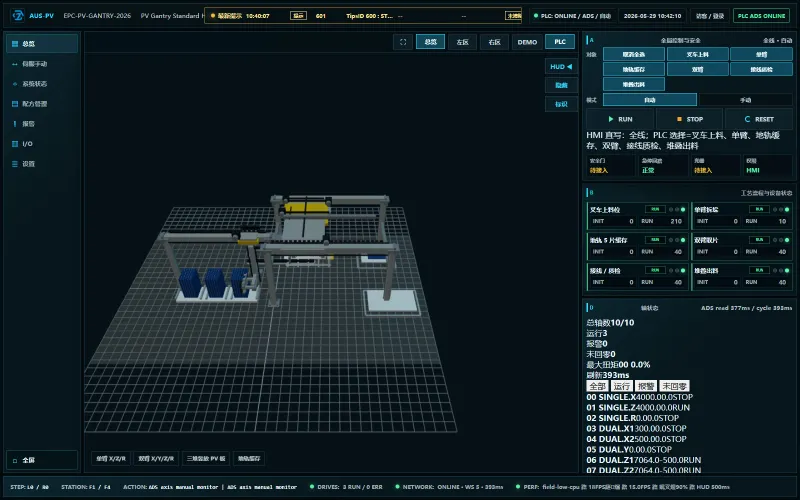This screenshot has width=800, height=500.
Task: Switch viewport to 总览 view tab
Action: (430, 42)
